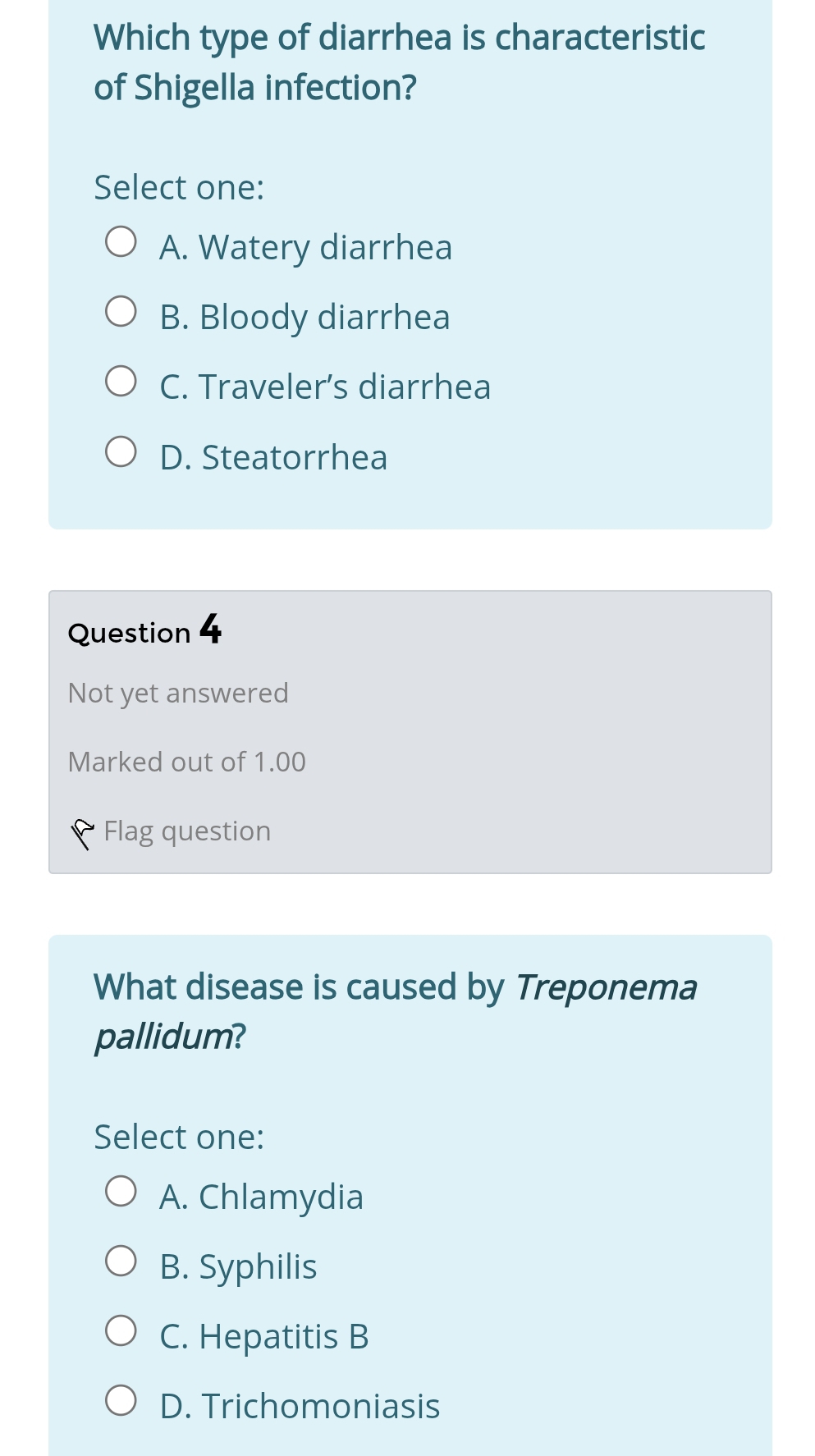Image resolution: width=815 pixels, height=1456 pixels.
Task: Click the Select one label under question 3
Action: pyautogui.click(x=178, y=187)
